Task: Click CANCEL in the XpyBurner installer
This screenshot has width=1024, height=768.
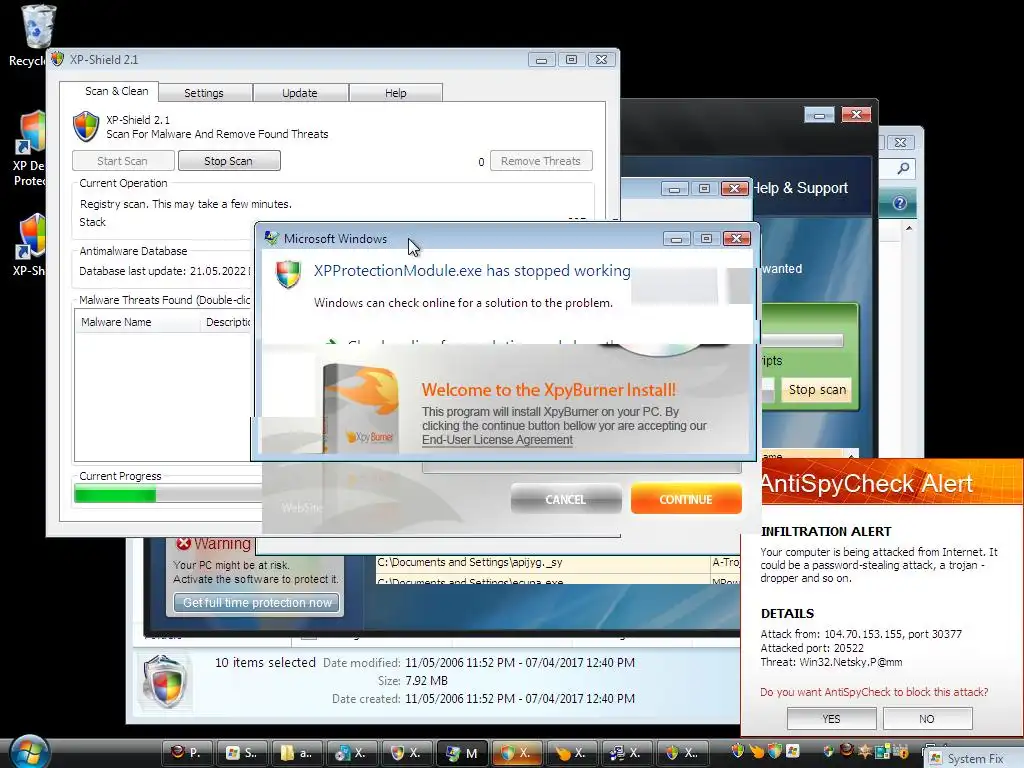Action: coord(566,499)
